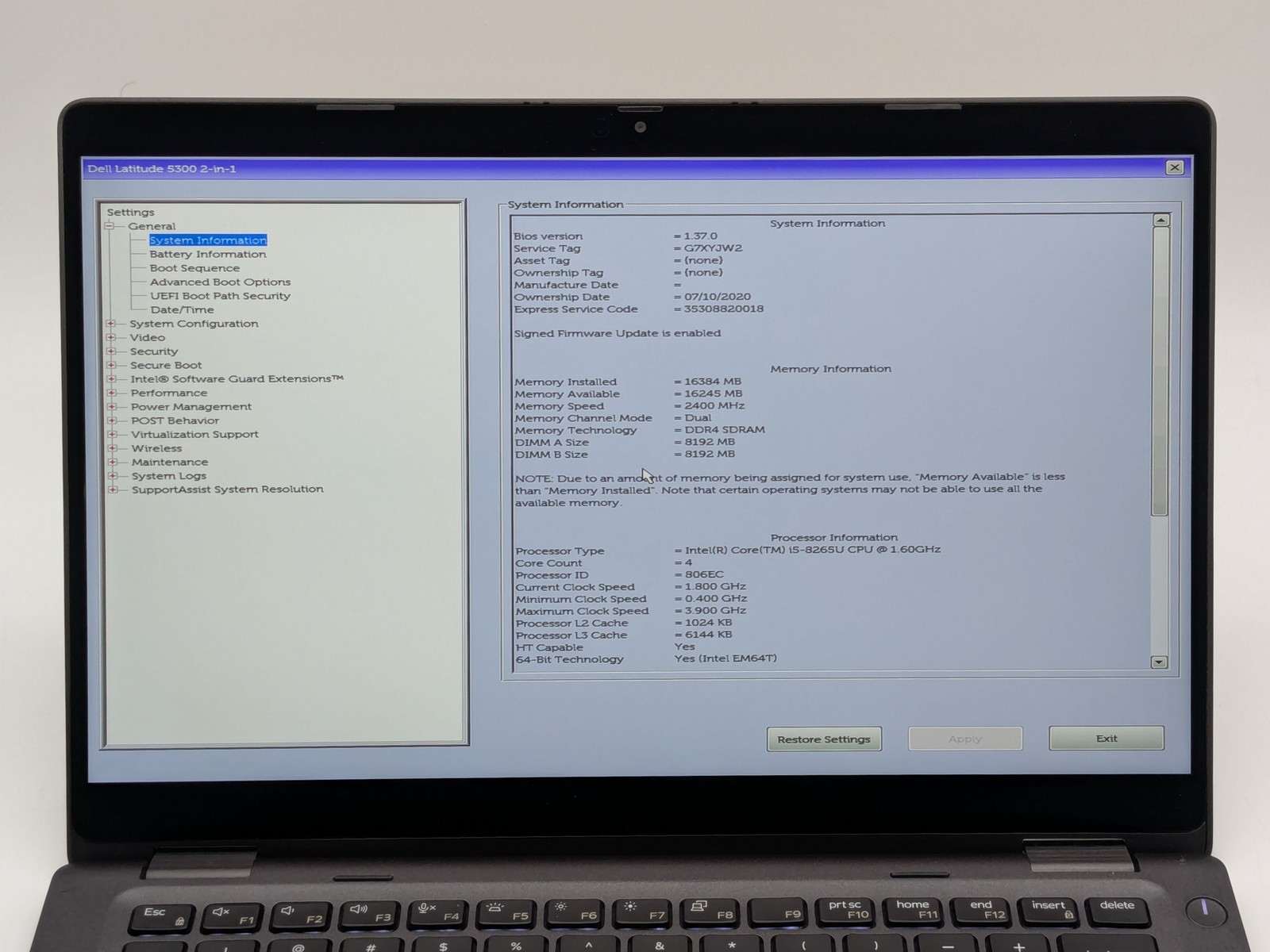1270x952 pixels.
Task: Click DIMM A Size value 8192 MB
Action: pyautogui.click(x=710, y=442)
